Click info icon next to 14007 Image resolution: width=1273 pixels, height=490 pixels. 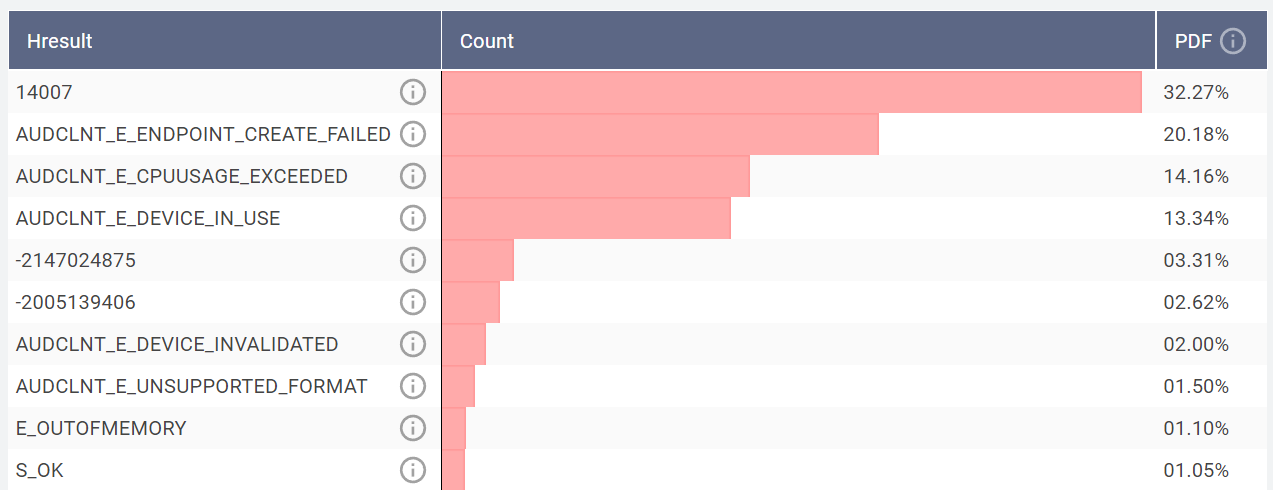point(413,92)
